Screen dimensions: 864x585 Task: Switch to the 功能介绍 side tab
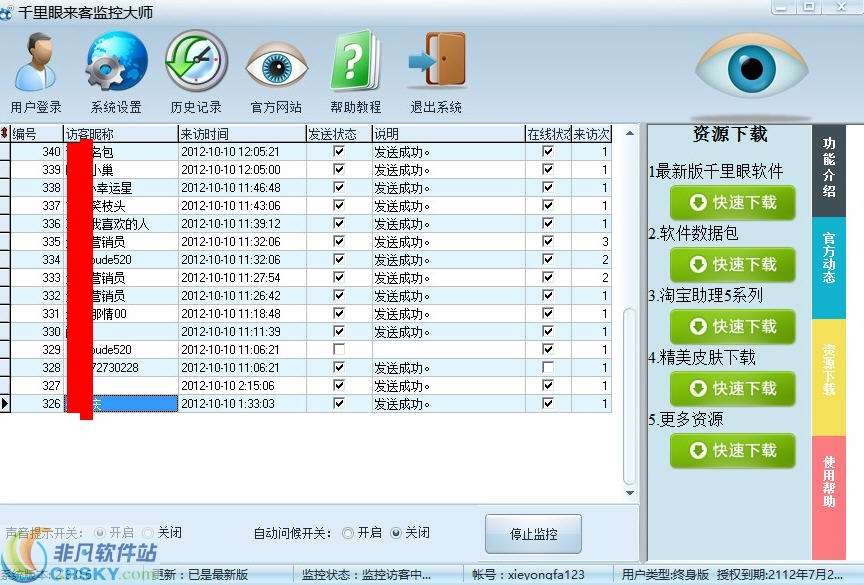(829, 169)
